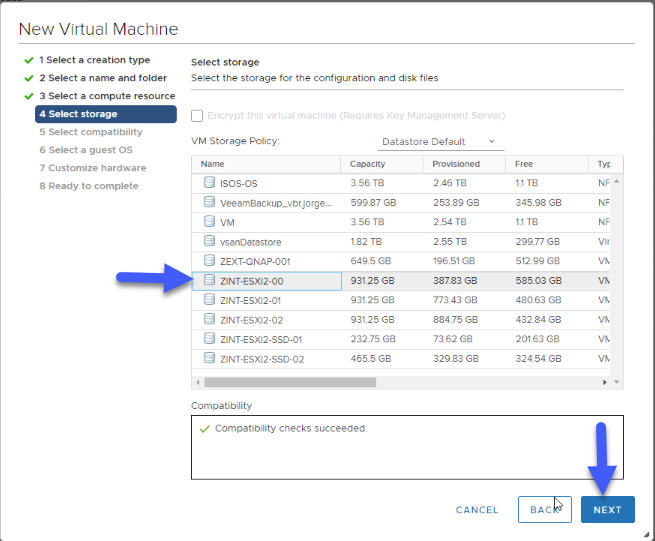Screen dimensions: 655x541
Task: Click the scroll right arrow of datastore table
Action: pyautogui.click(x=604, y=382)
